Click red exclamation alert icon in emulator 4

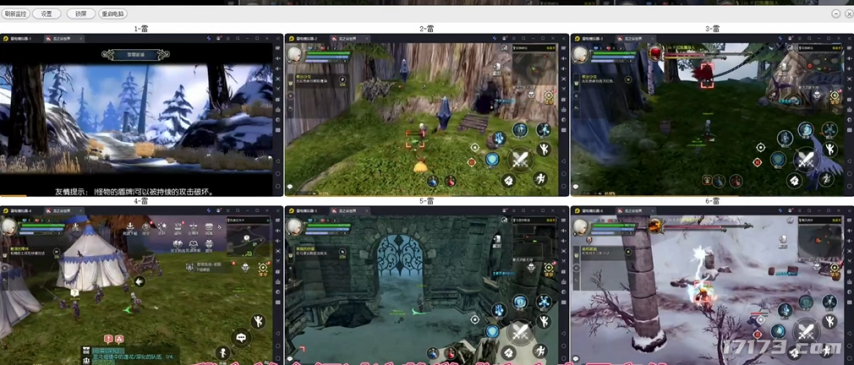tap(108, 338)
